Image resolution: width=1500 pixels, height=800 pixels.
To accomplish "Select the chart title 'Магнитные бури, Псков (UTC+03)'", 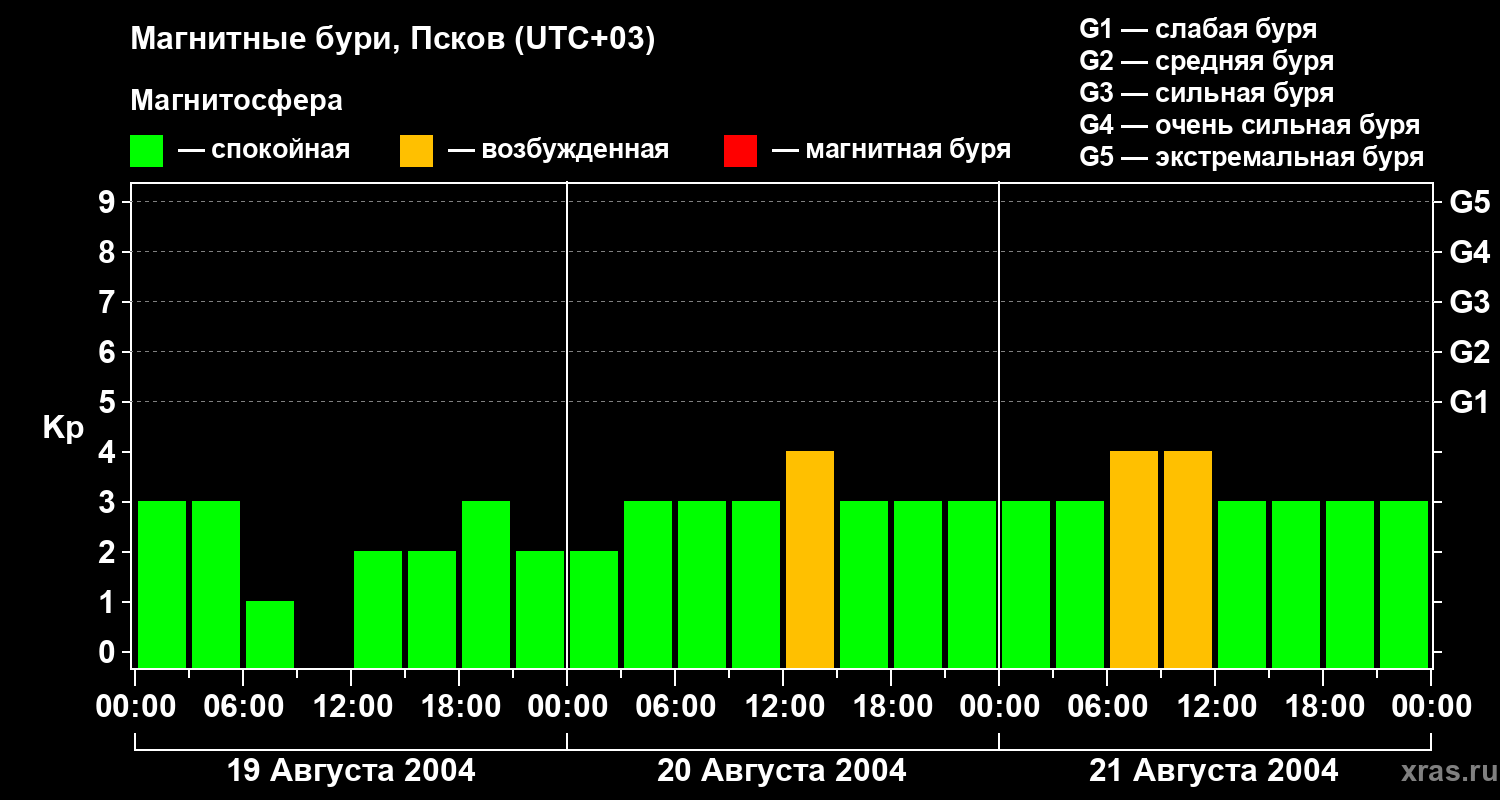I will 393,40.
